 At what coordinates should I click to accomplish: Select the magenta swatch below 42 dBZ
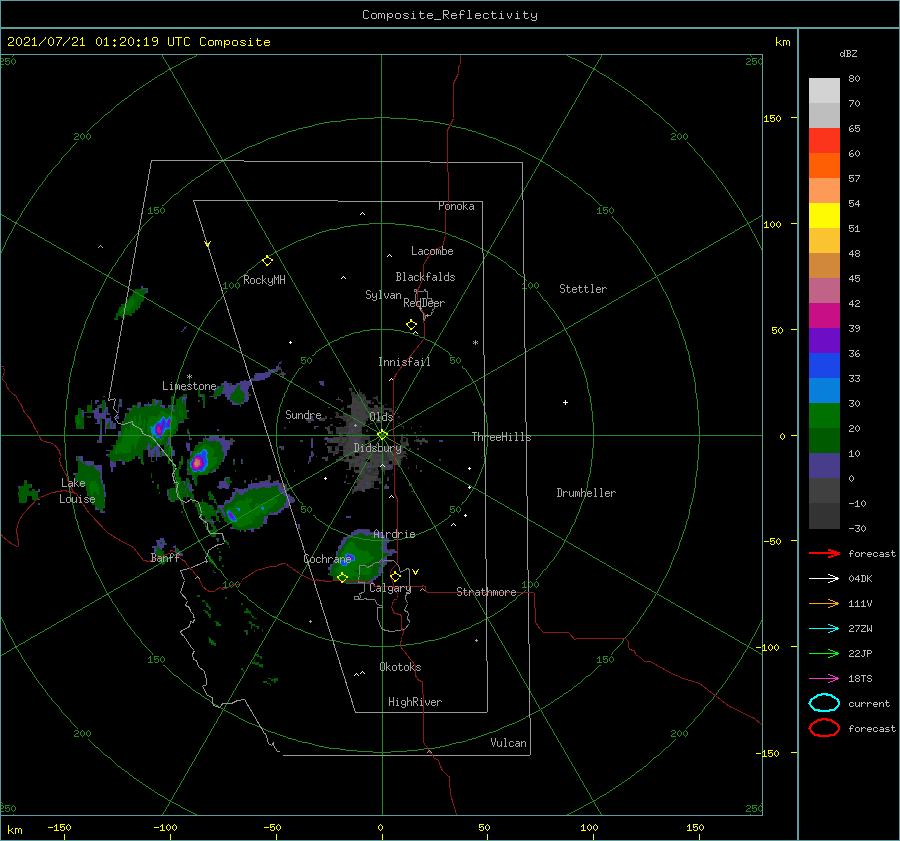[824, 315]
